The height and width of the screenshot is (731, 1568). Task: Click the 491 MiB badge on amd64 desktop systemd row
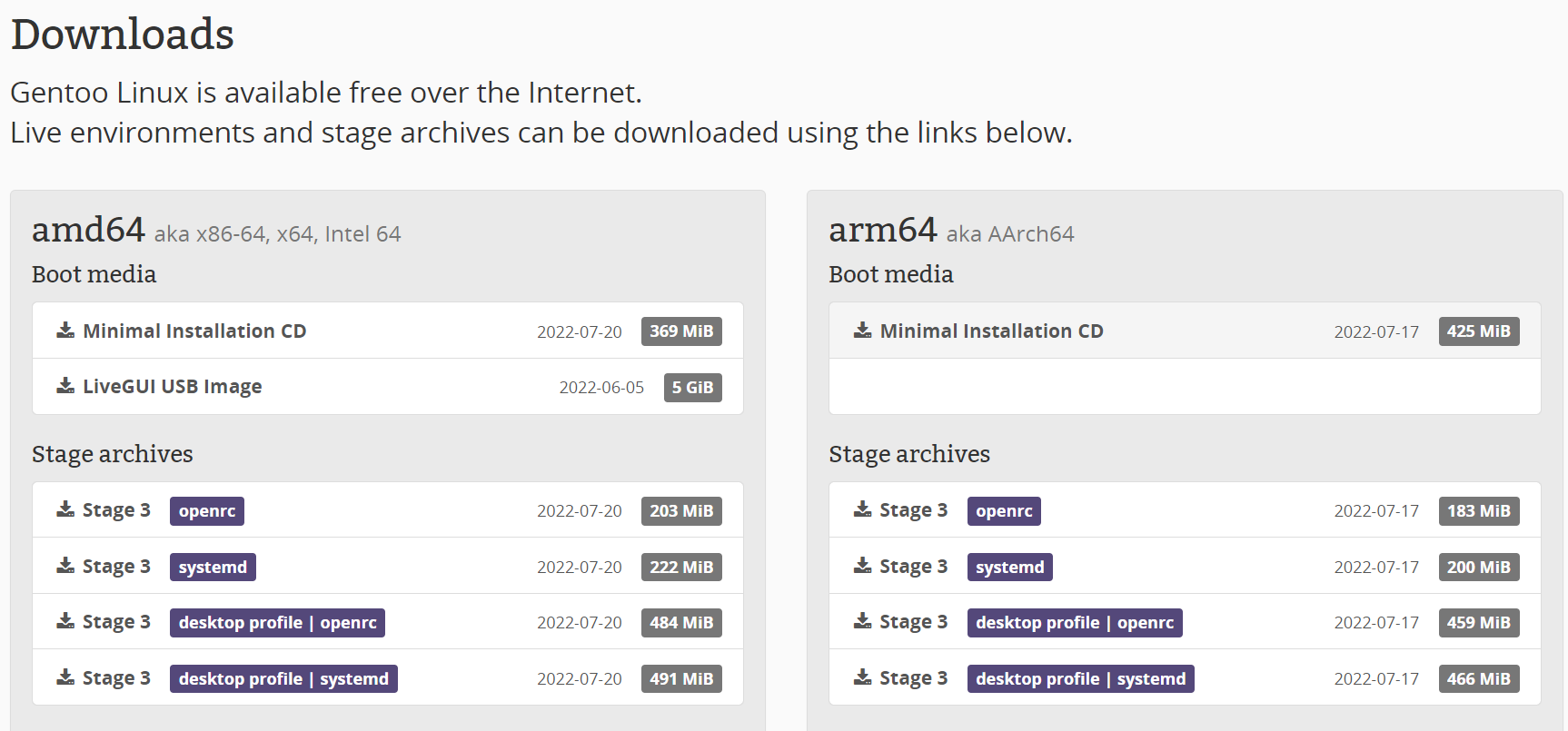point(681,677)
